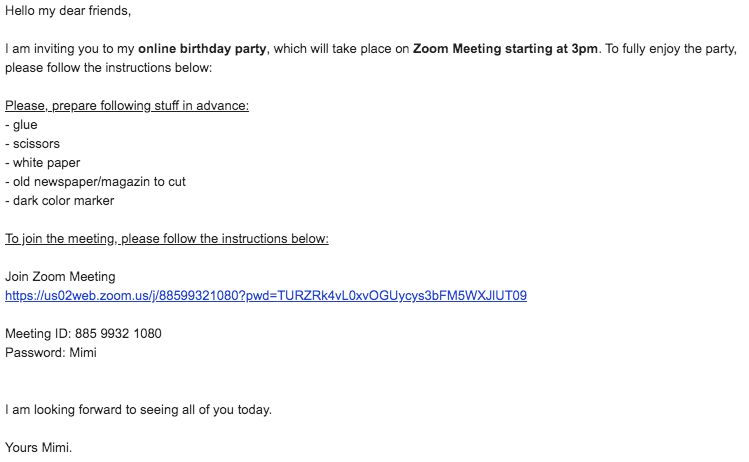This screenshot has width=749, height=462.
Task: Click the 'Hello my dear friends' greeting
Action: pos(68,11)
